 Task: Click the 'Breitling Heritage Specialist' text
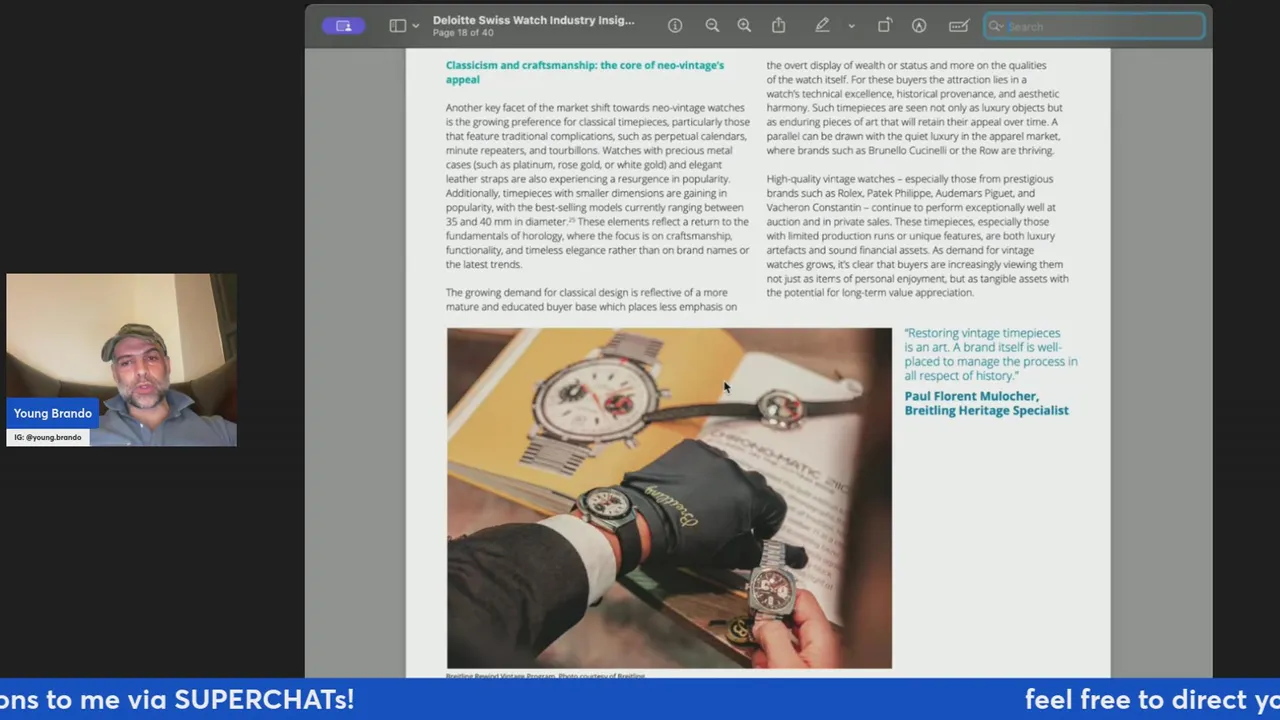click(986, 410)
